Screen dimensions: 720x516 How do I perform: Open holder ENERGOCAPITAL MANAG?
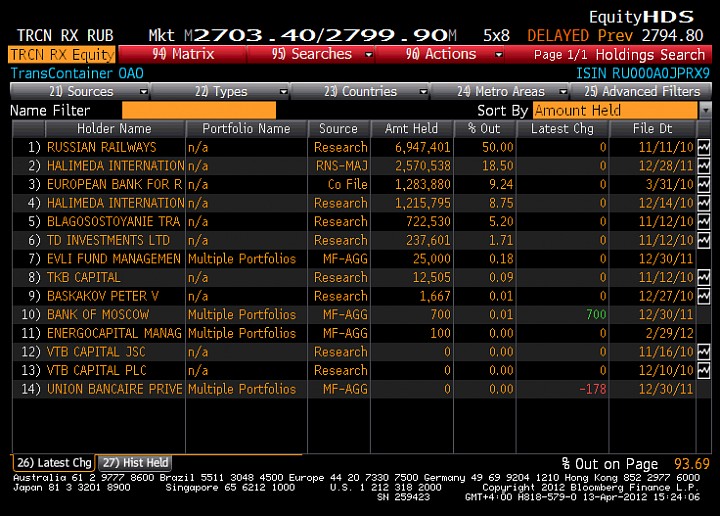114,333
